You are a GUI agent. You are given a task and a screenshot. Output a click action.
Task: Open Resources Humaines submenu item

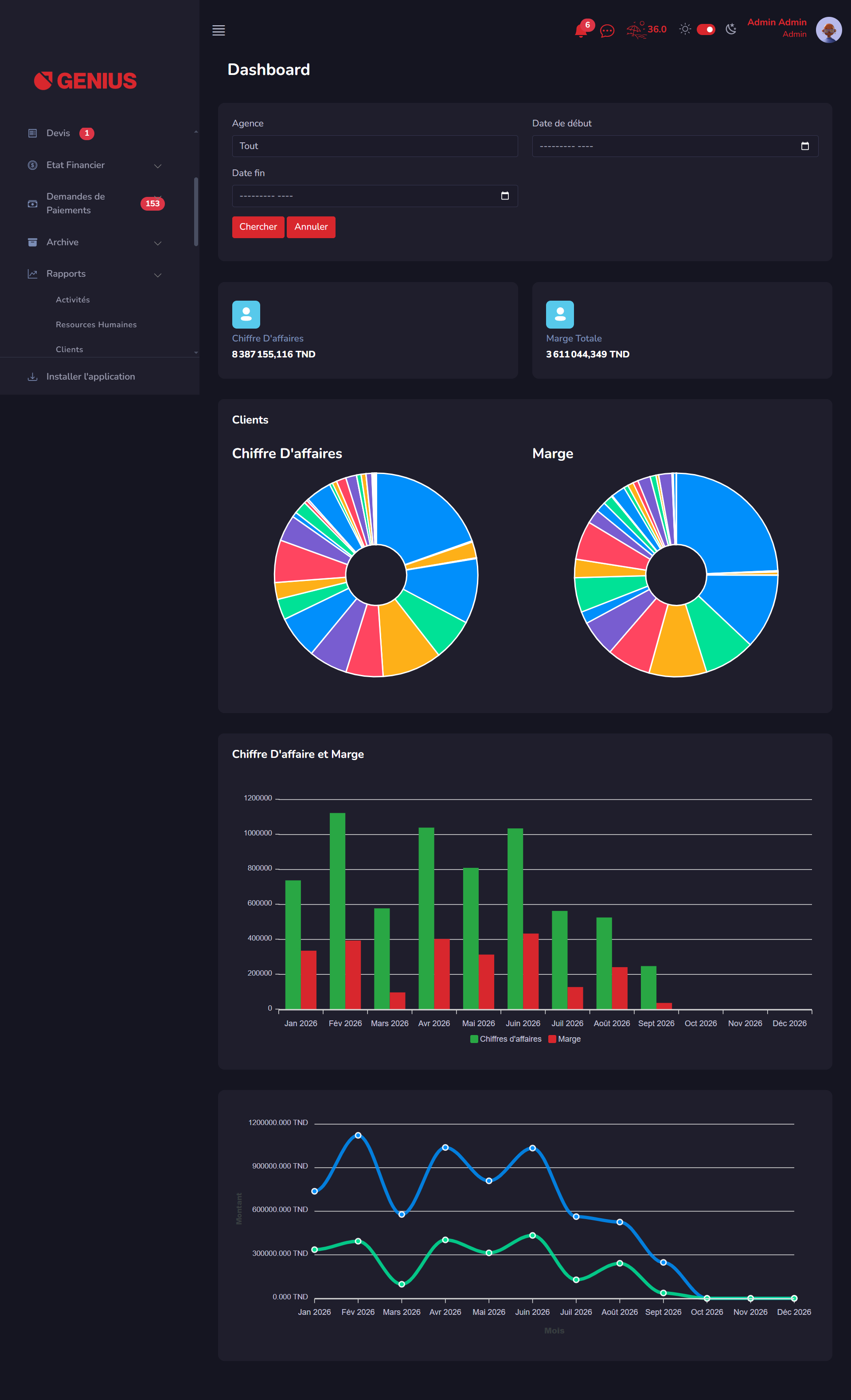coord(96,325)
